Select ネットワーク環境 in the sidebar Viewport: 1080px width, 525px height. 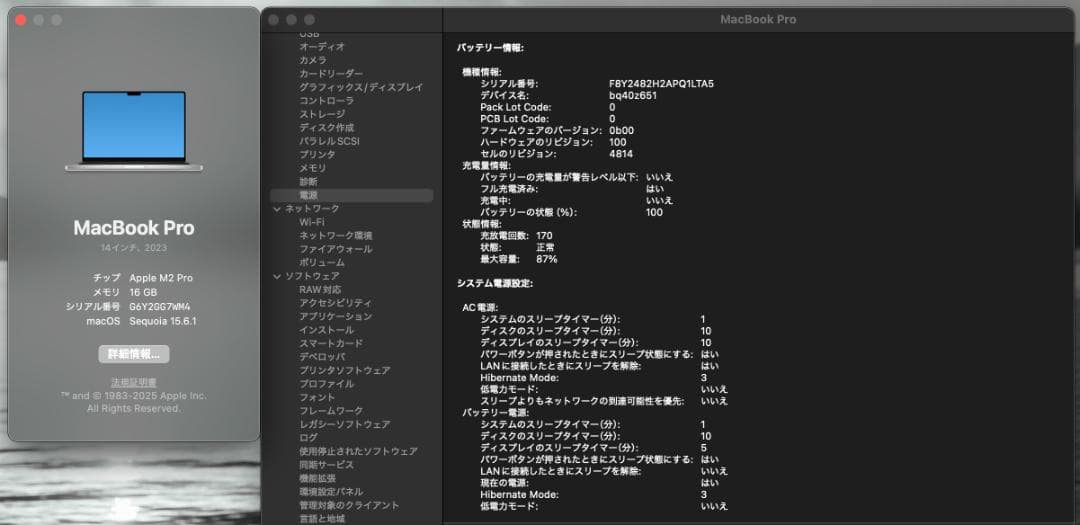336,236
